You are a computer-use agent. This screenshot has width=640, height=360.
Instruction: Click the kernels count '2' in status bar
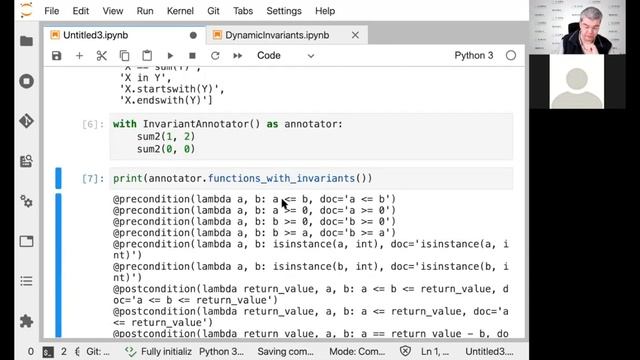tap(64, 351)
